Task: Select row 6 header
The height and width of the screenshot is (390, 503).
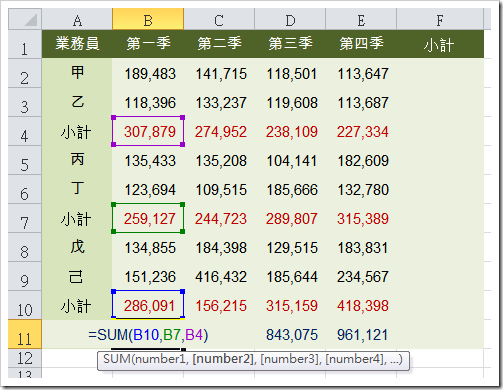Action: tap(25, 189)
